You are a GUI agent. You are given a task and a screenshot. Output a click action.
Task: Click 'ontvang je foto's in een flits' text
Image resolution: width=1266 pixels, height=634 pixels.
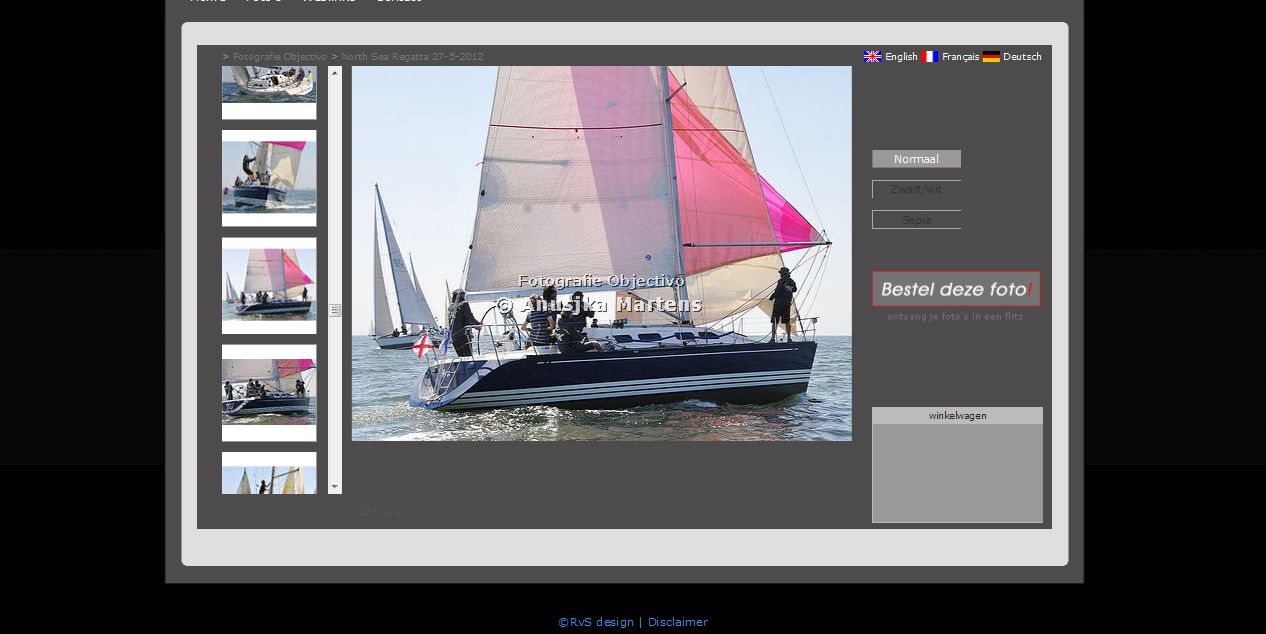tap(955, 317)
